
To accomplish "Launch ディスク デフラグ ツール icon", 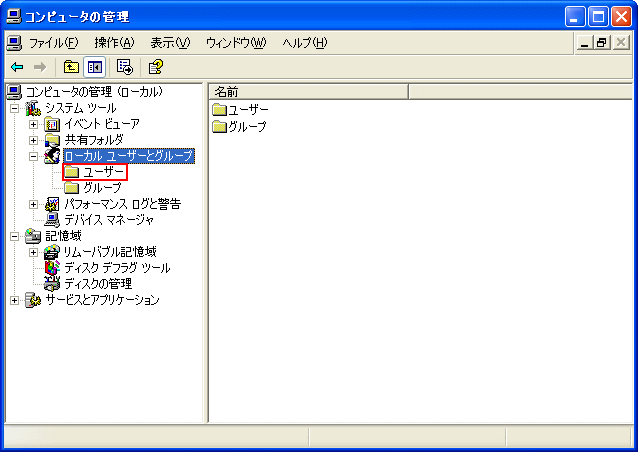I will pyautogui.click(x=52, y=268).
